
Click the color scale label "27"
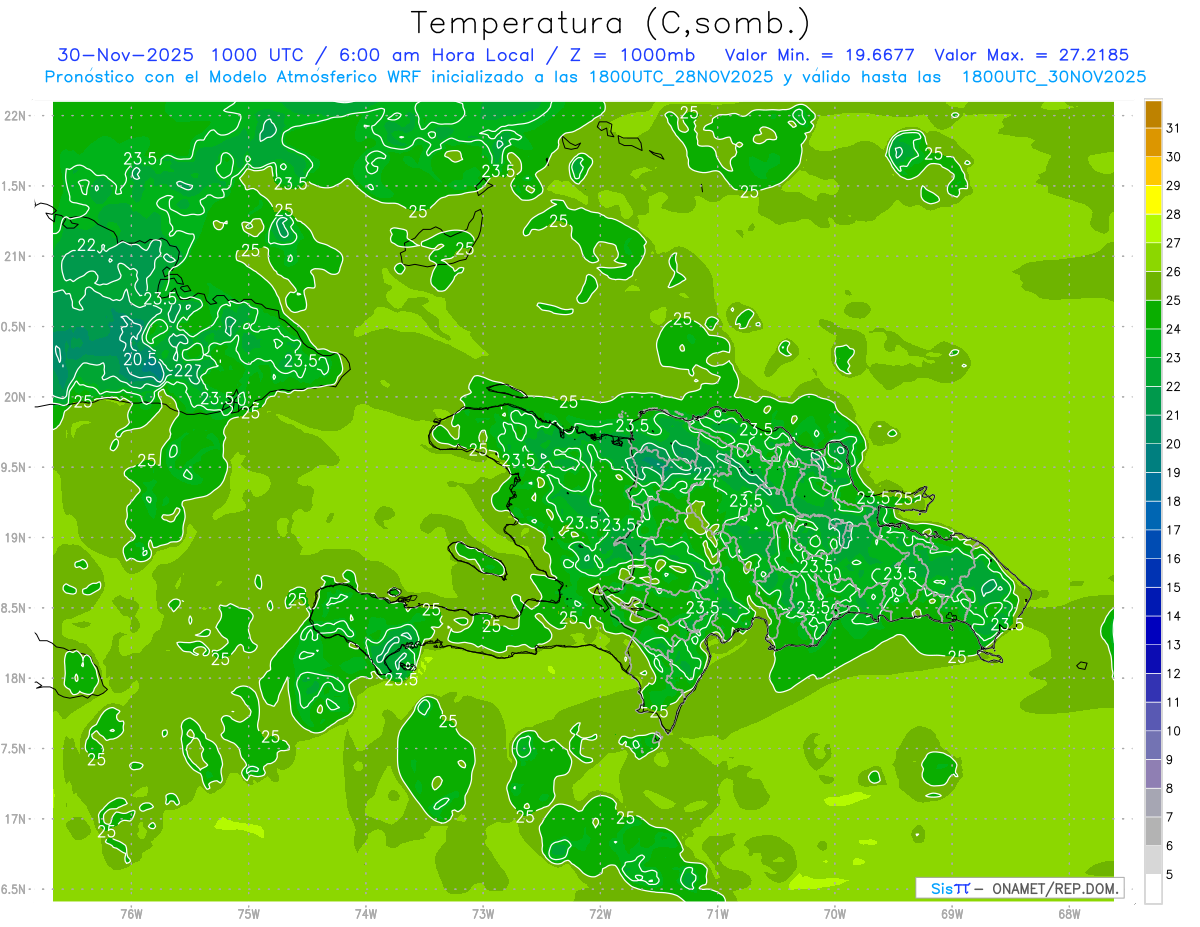1173,243
